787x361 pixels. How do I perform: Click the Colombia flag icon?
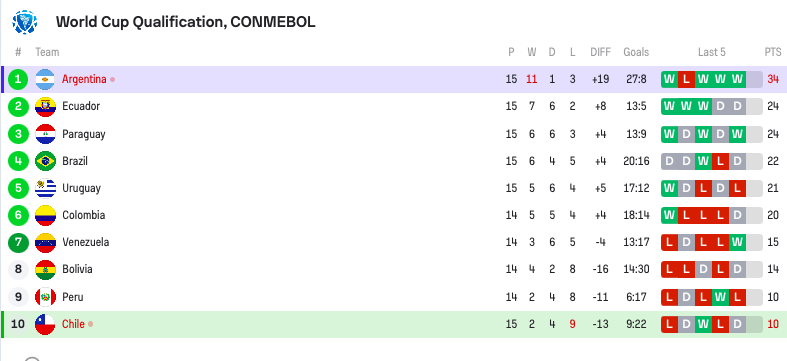[45, 215]
